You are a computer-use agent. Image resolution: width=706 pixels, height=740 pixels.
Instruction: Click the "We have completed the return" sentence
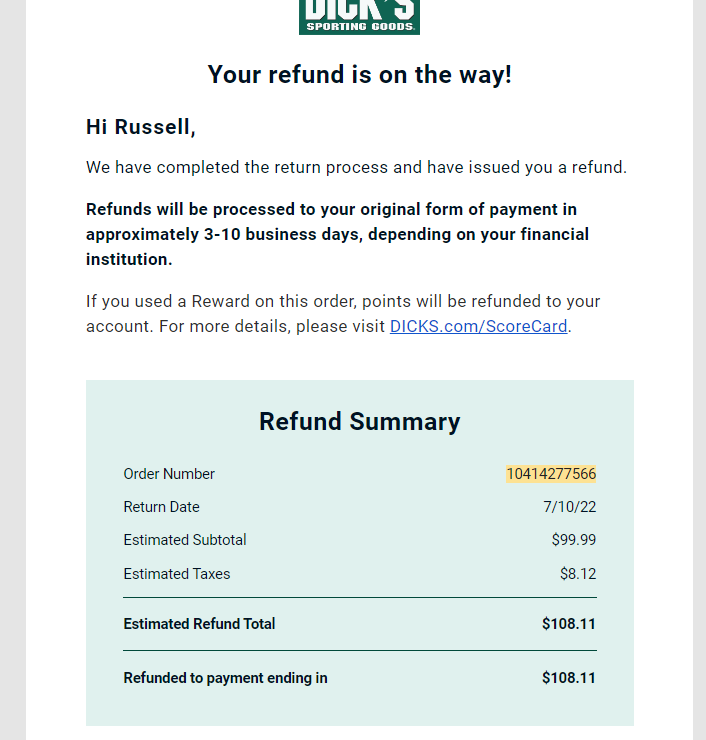pyautogui.click(x=356, y=168)
